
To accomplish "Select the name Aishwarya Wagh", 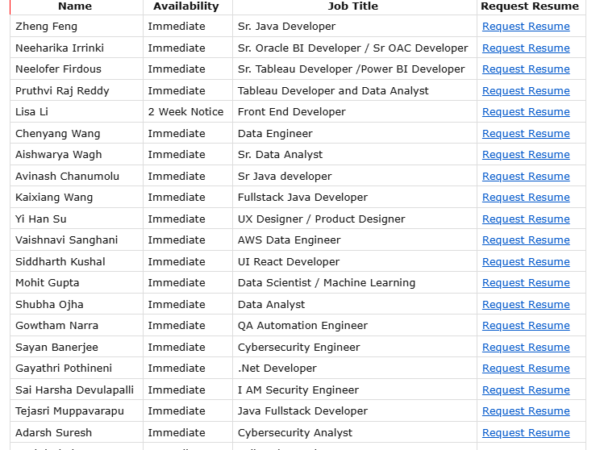I will 59,155.
